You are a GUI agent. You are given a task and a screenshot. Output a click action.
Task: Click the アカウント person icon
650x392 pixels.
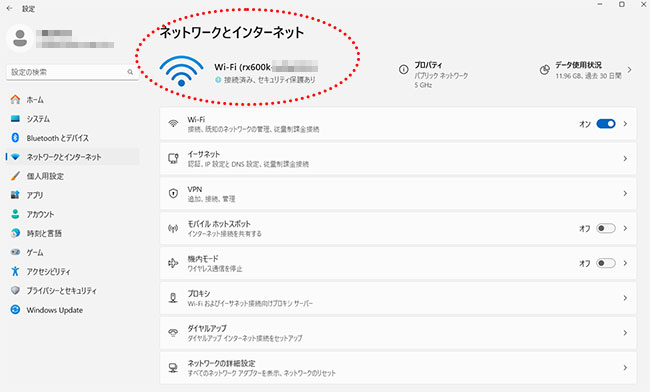[x=15, y=214]
